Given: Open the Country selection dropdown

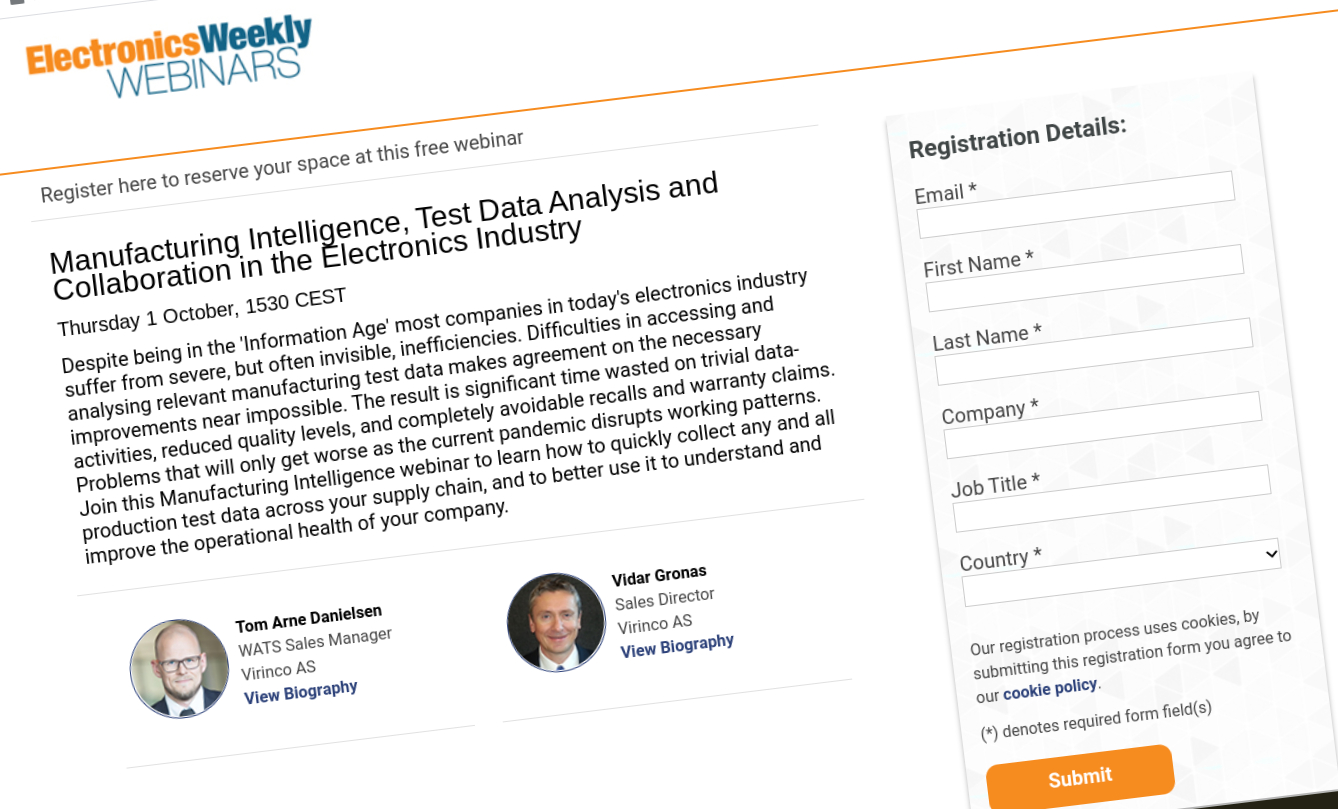Looking at the screenshot, I should point(1120,553).
